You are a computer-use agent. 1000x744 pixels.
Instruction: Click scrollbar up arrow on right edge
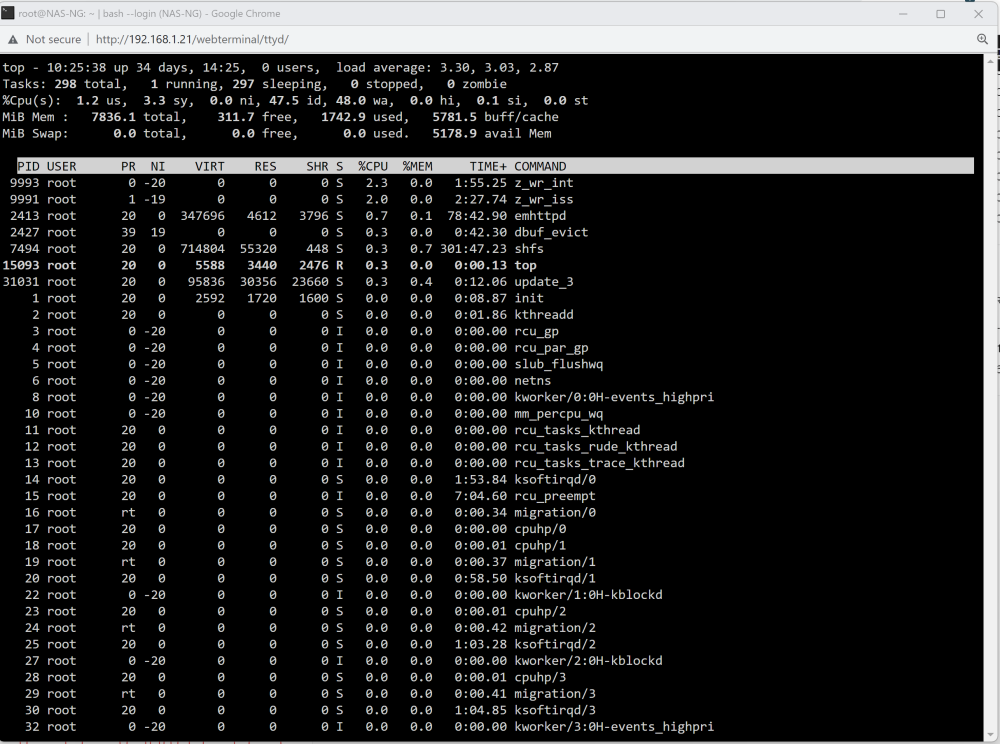tap(990, 61)
